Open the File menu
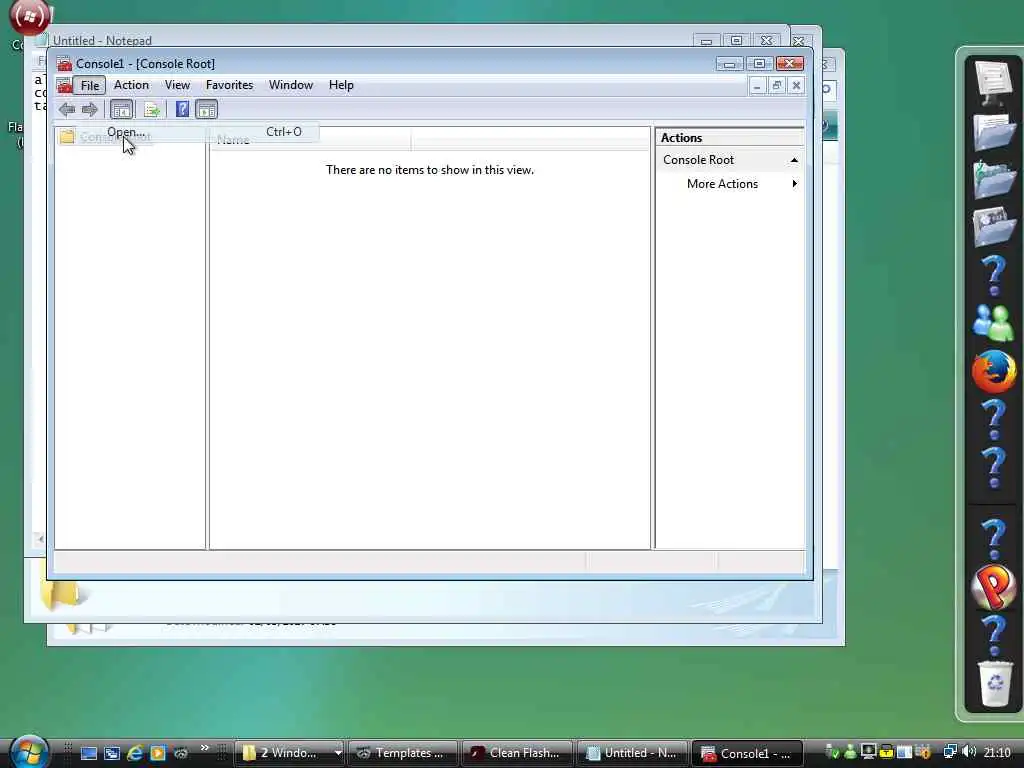The image size is (1024, 768). (90, 86)
